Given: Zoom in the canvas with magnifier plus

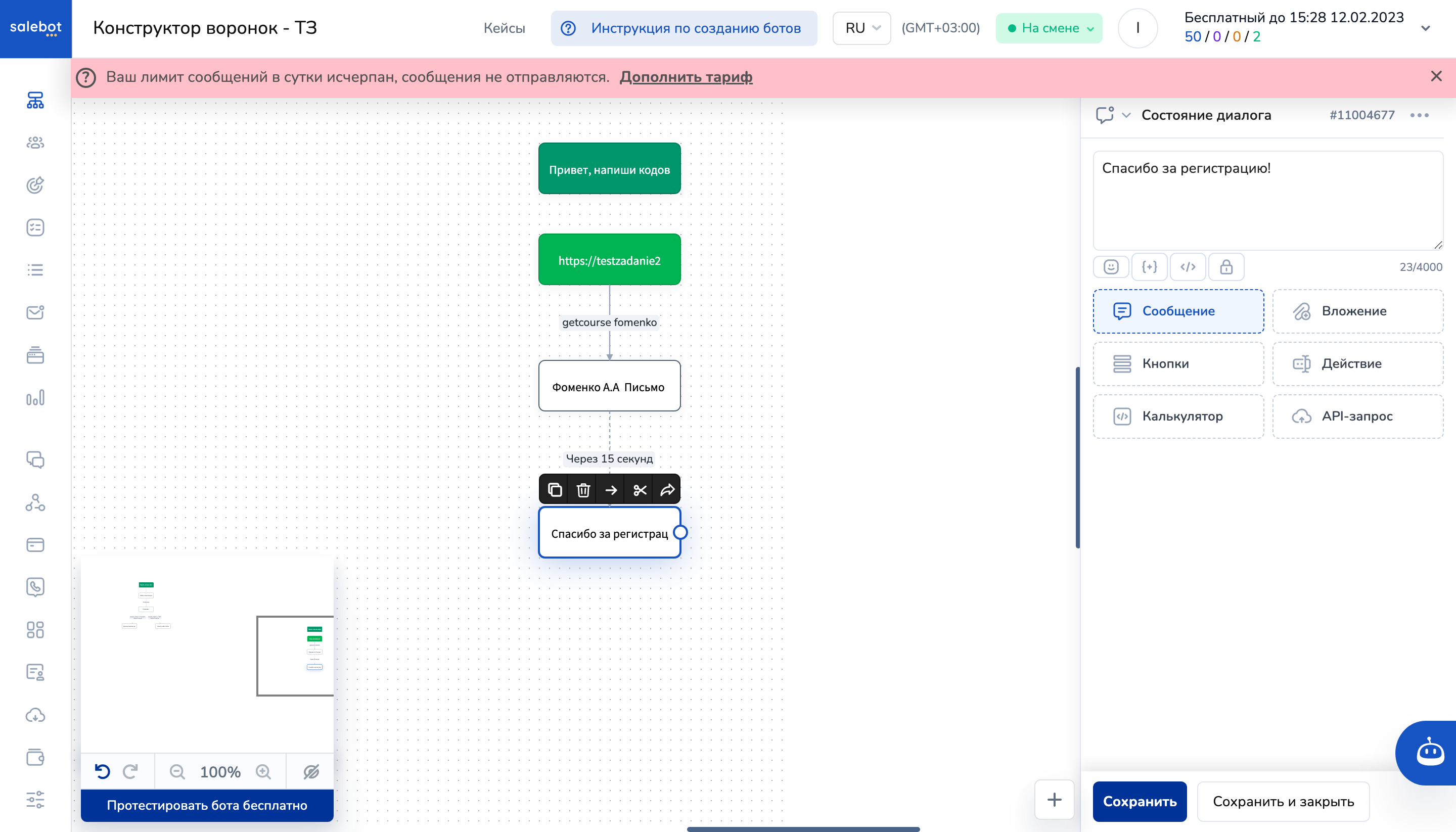Looking at the screenshot, I should [263, 772].
